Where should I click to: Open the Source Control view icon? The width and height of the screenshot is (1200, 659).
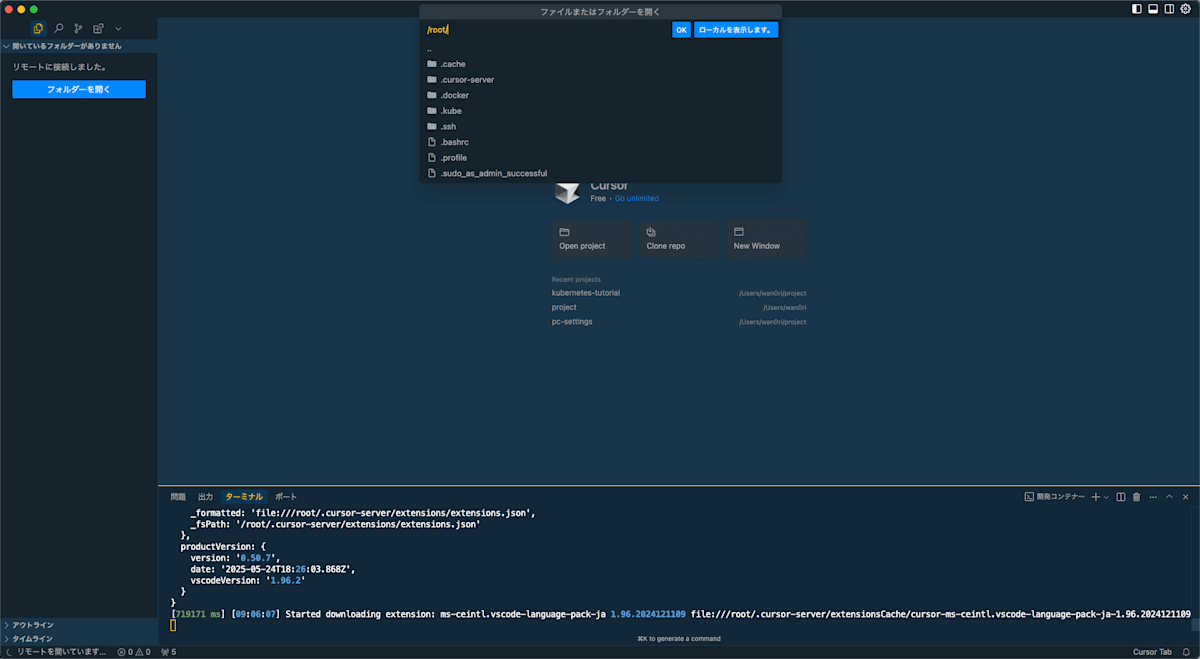tap(78, 29)
